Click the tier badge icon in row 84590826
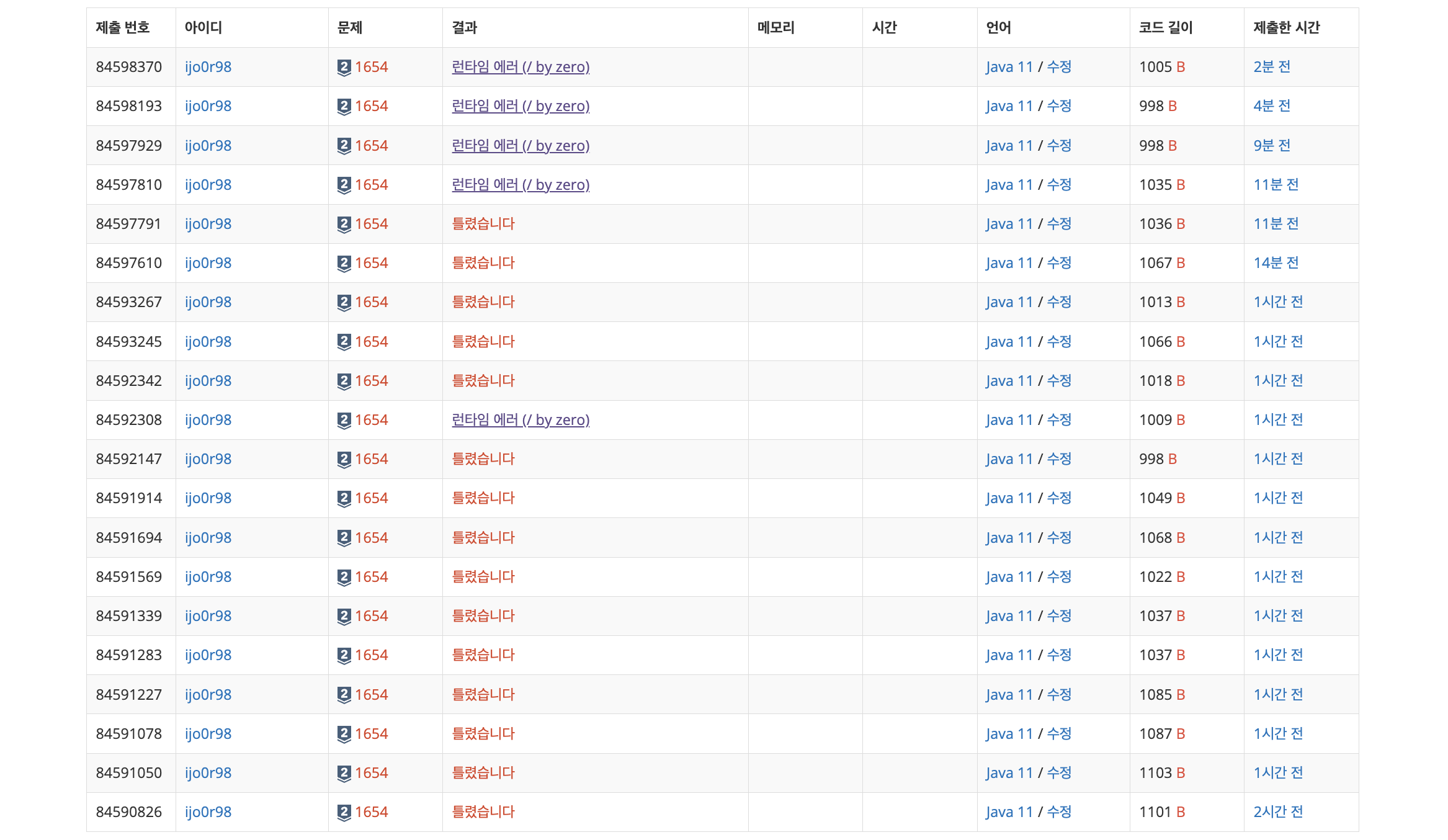This screenshot has height=840, width=1448. click(x=344, y=812)
